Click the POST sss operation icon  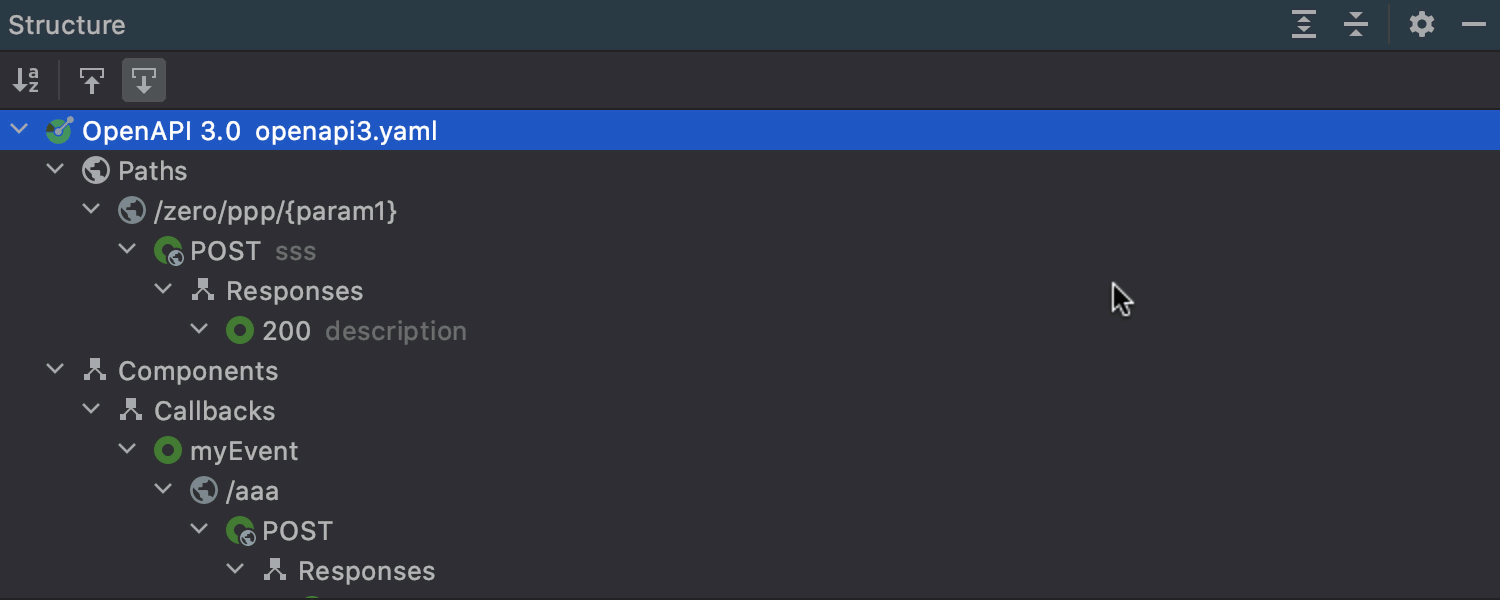click(168, 251)
